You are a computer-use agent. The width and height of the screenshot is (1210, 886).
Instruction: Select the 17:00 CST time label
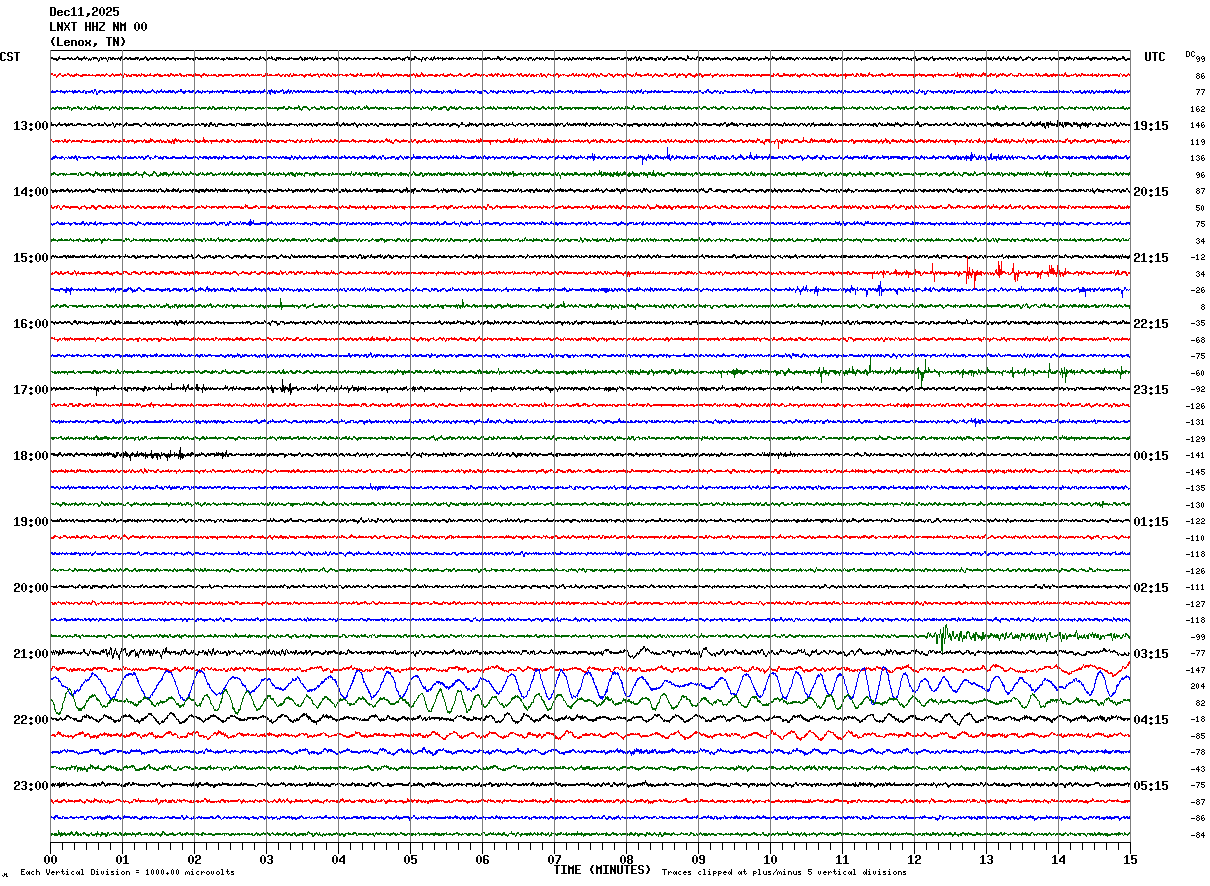point(30,390)
